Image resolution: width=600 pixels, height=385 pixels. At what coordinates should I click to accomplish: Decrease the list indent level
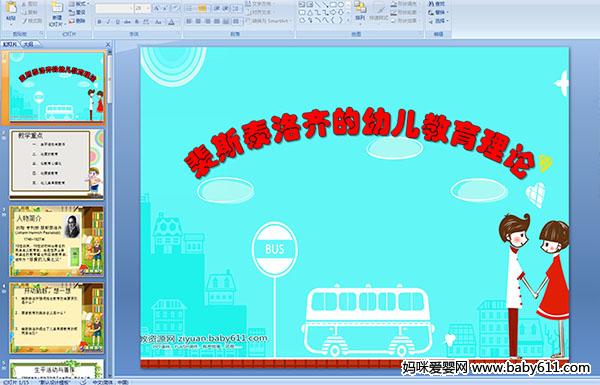click(217, 8)
